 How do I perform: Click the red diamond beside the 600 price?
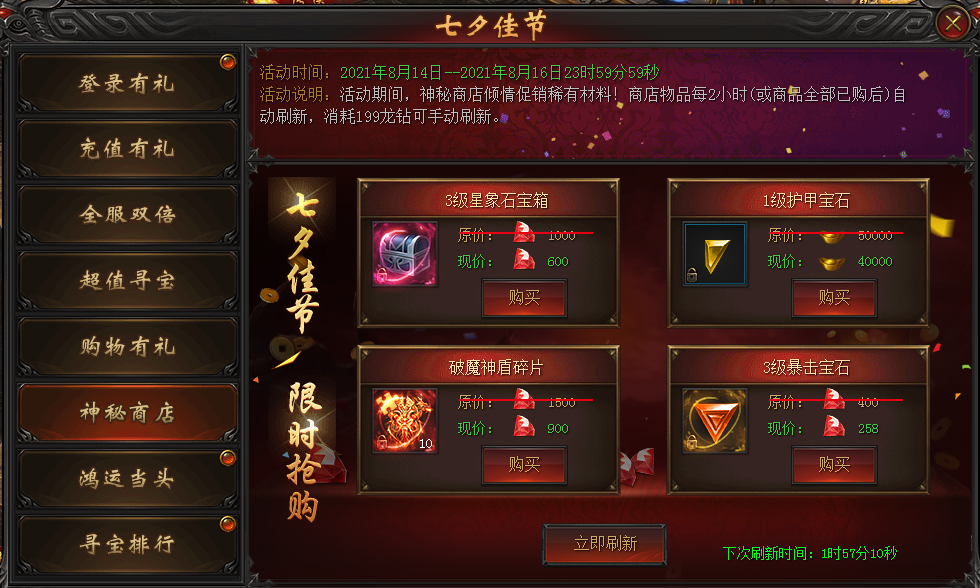coord(524,259)
